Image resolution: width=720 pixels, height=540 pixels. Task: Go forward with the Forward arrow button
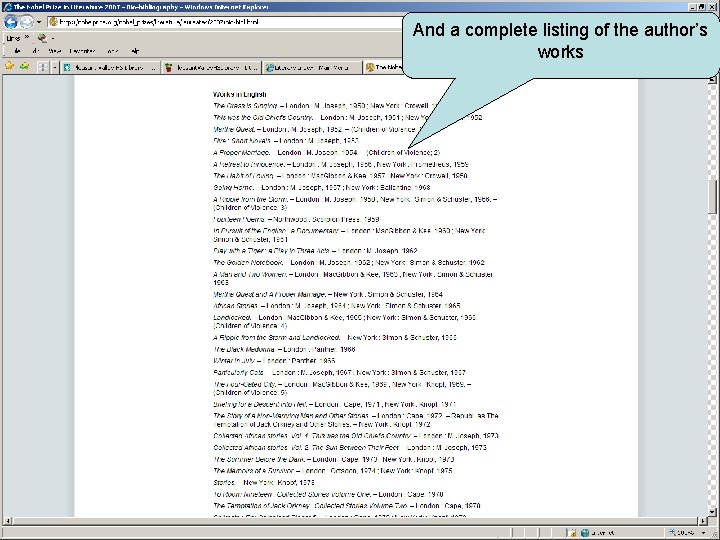point(27,22)
